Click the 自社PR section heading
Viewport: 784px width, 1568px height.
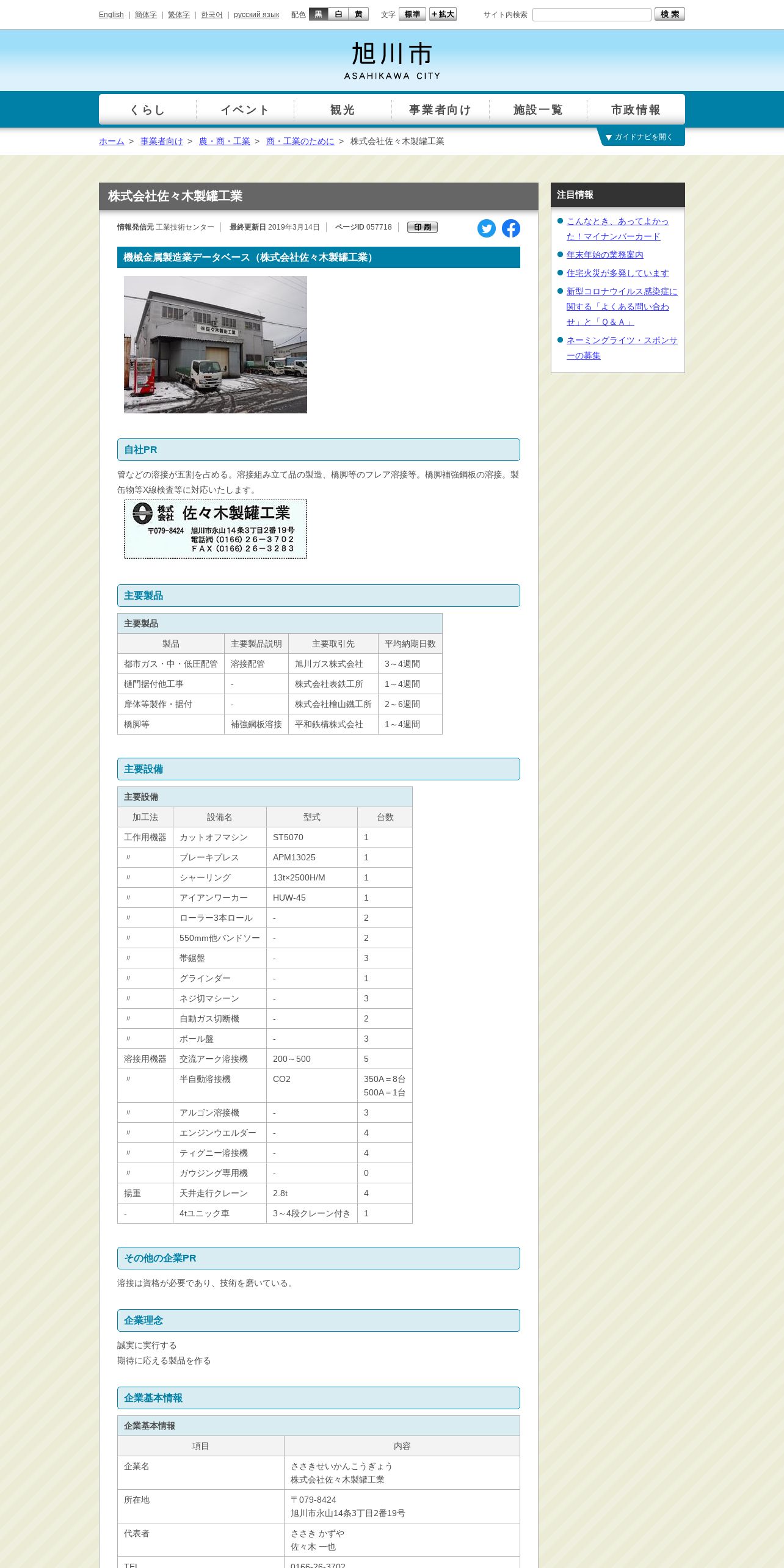click(319, 449)
